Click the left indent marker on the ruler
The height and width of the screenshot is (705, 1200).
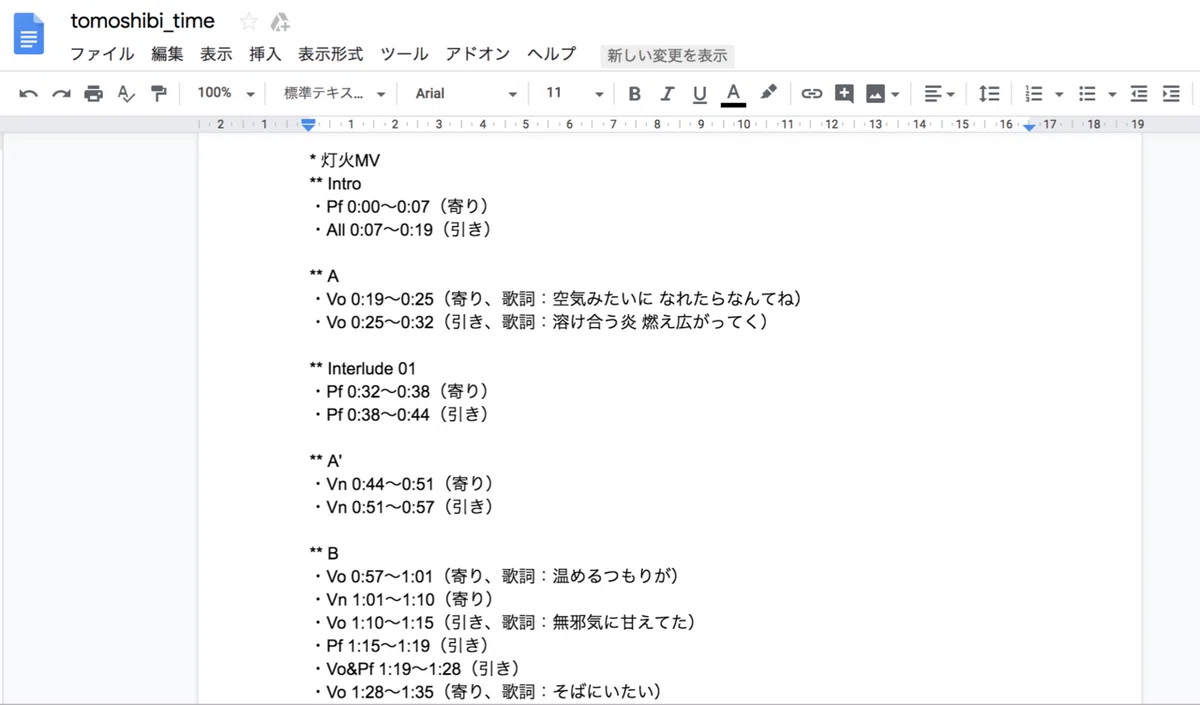click(308, 125)
